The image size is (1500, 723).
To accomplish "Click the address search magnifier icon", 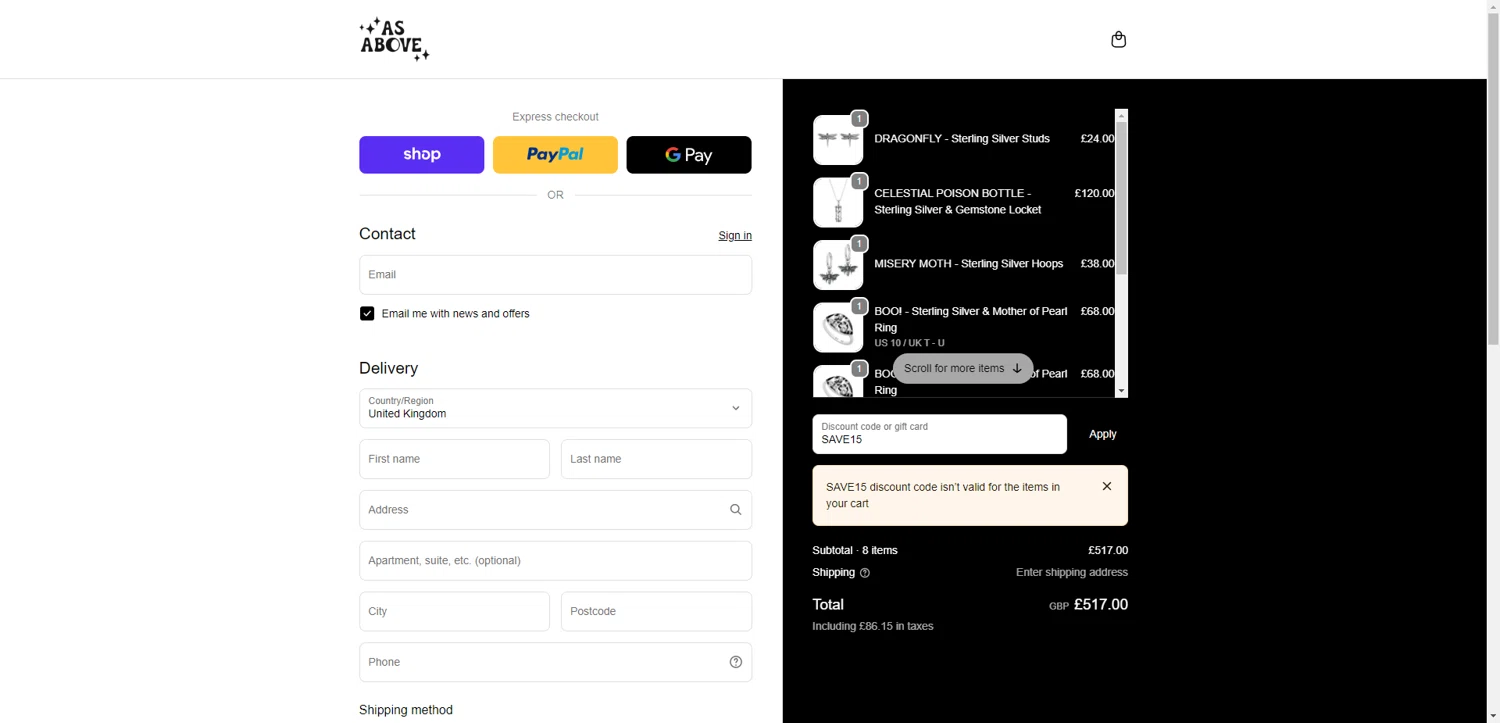I will pyautogui.click(x=735, y=510).
